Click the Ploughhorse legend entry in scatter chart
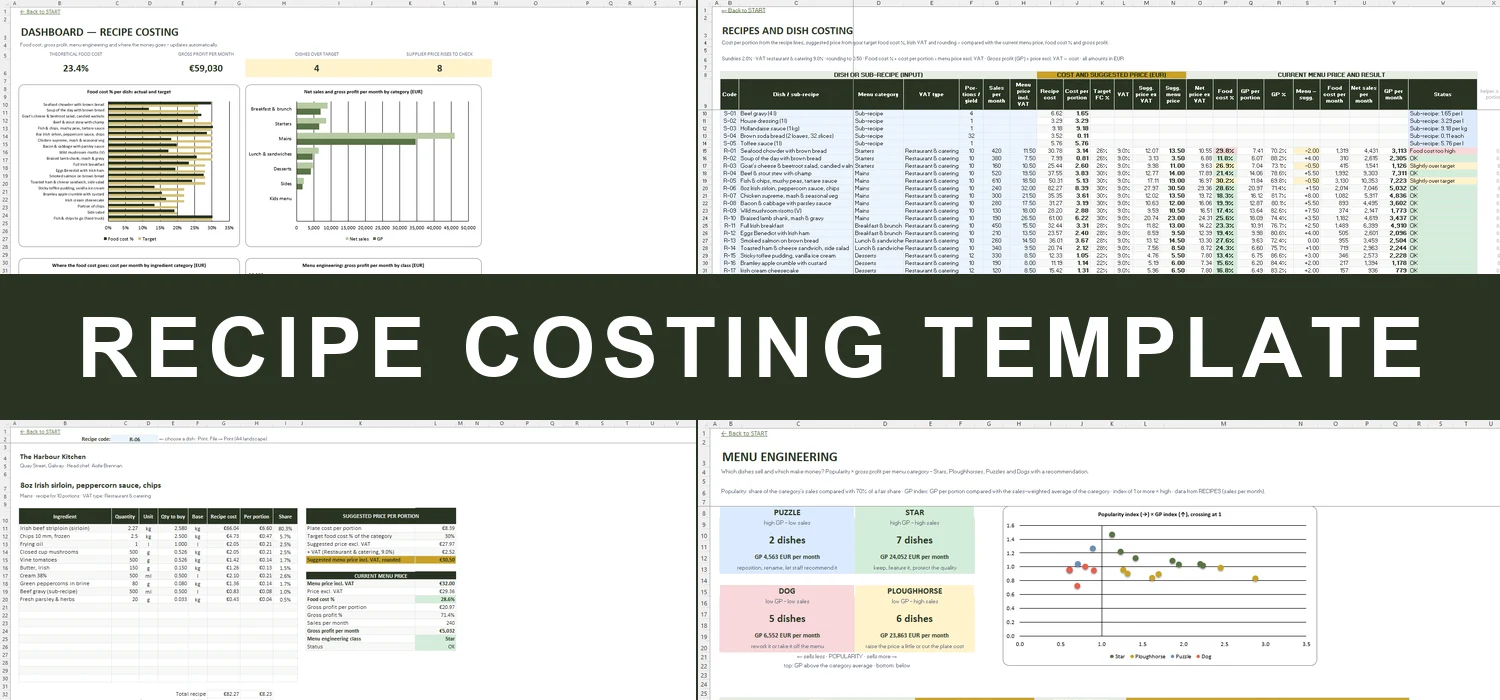1500x700 pixels. (x=1149, y=657)
